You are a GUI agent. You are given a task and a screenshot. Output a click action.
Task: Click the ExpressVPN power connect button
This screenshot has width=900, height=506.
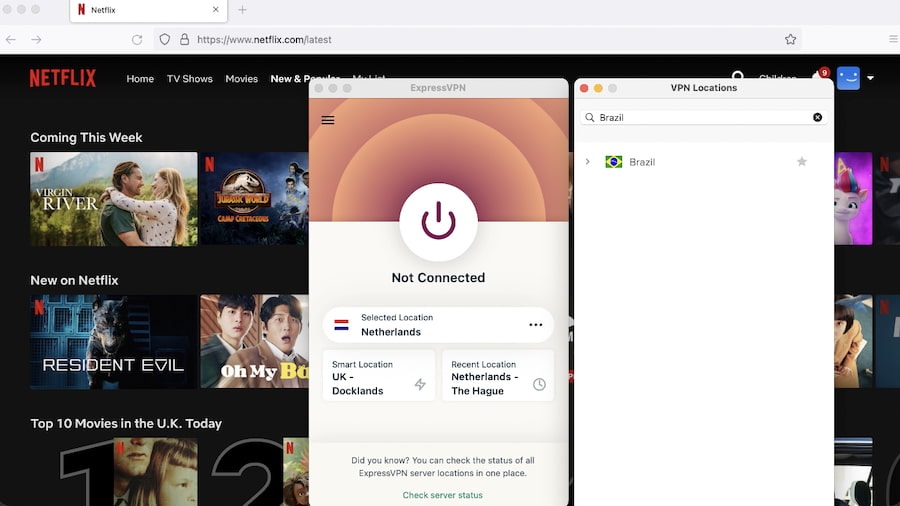pyautogui.click(x=439, y=221)
